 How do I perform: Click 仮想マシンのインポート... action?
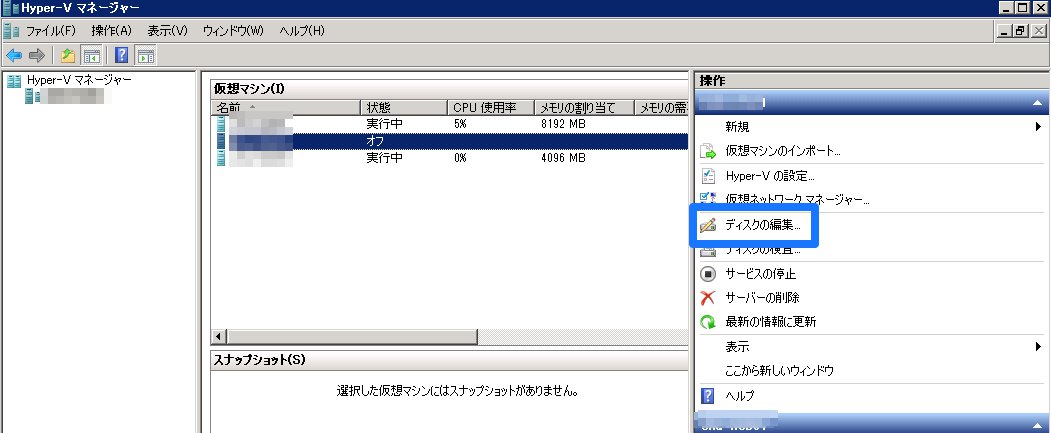(783, 151)
